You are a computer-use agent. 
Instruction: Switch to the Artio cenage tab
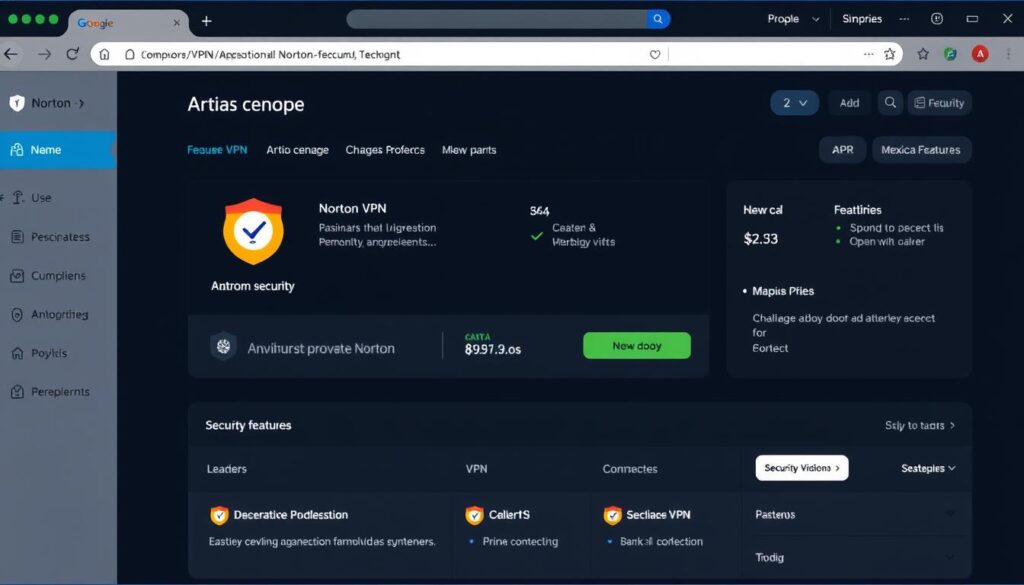297,150
